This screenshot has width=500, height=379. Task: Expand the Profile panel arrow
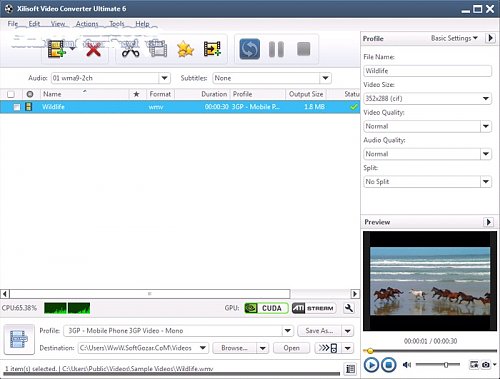point(490,38)
